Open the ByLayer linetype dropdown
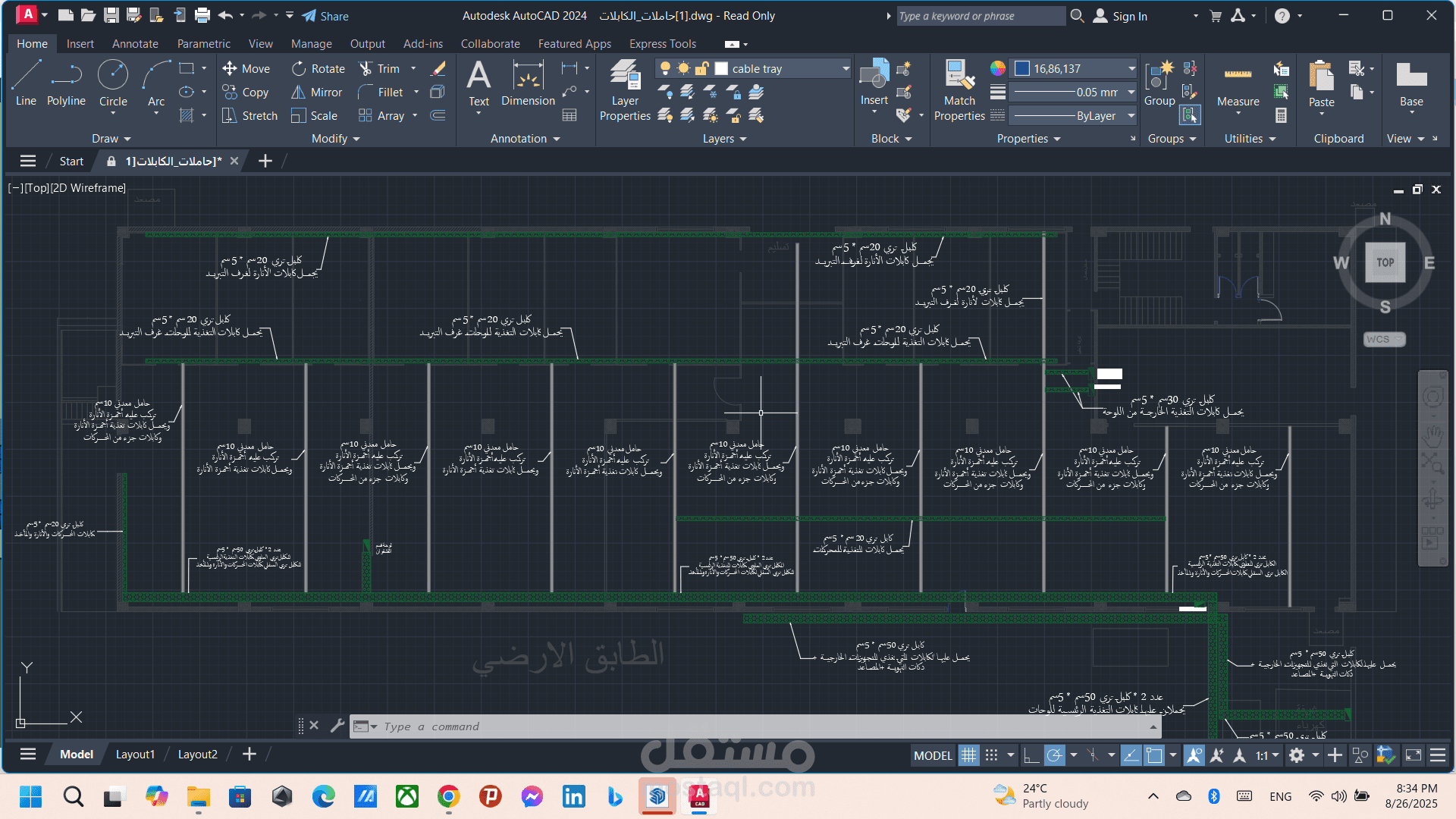Image resolution: width=1456 pixels, height=819 pixels. [1131, 115]
